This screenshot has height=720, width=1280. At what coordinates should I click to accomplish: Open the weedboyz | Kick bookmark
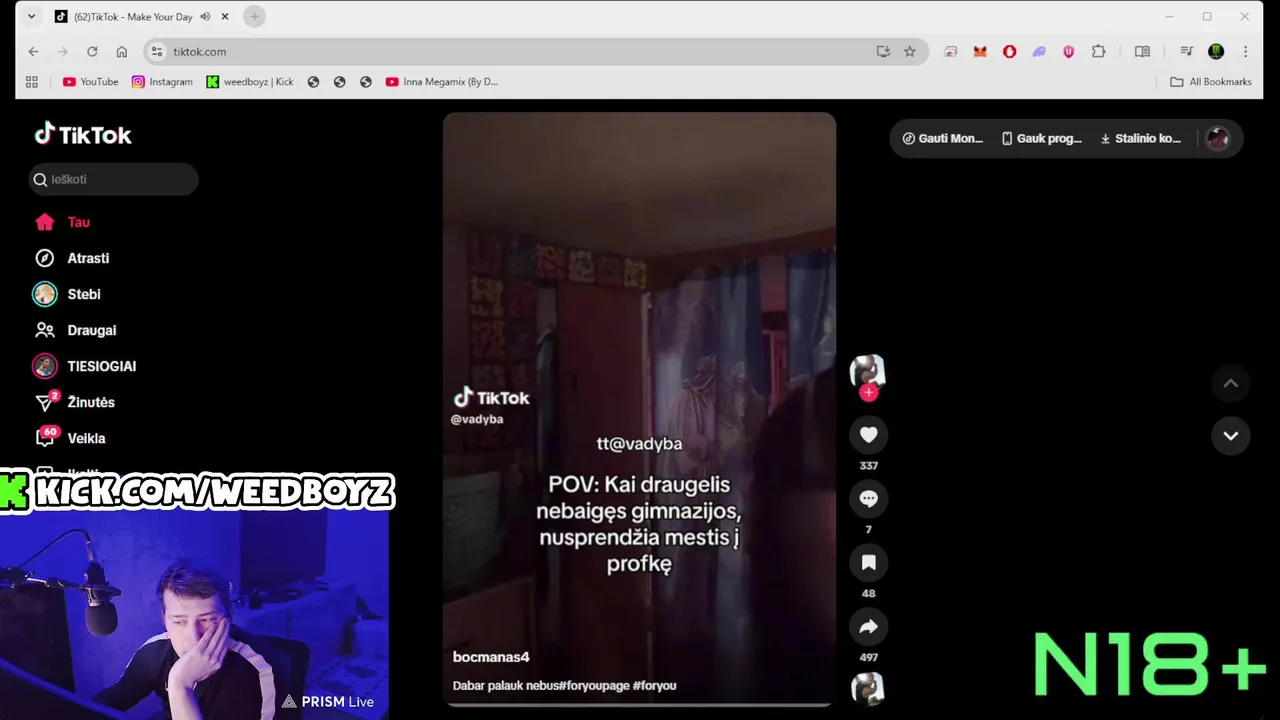click(x=250, y=82)
